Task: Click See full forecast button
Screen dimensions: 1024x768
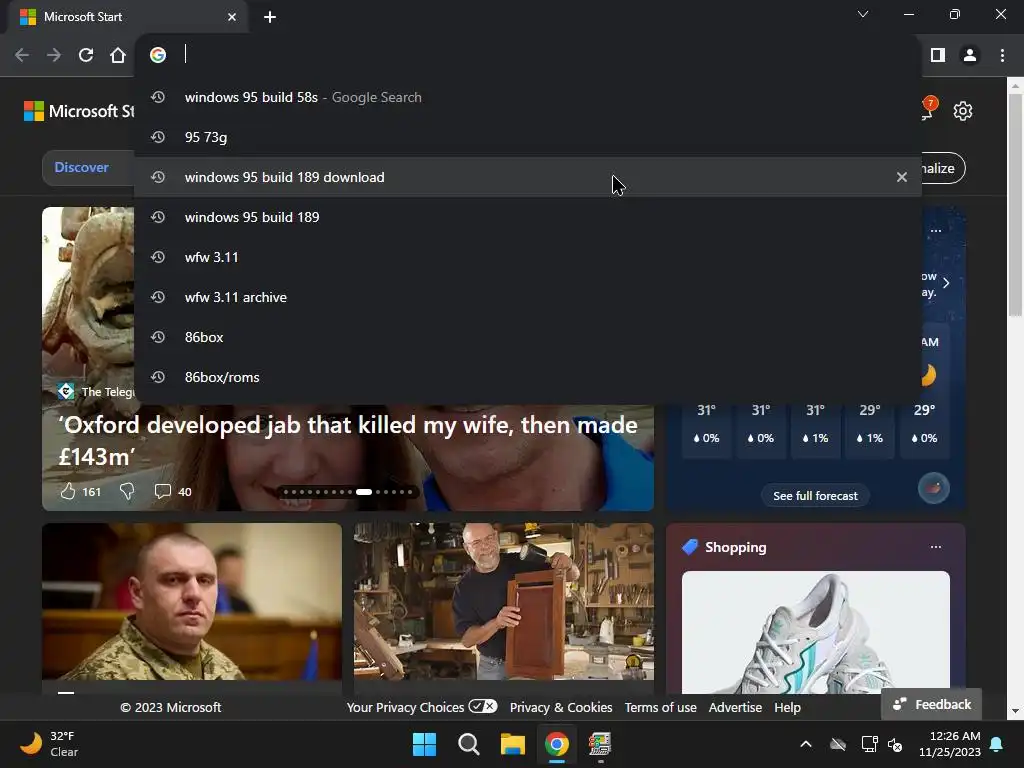Action: click(x=815, y=496)
